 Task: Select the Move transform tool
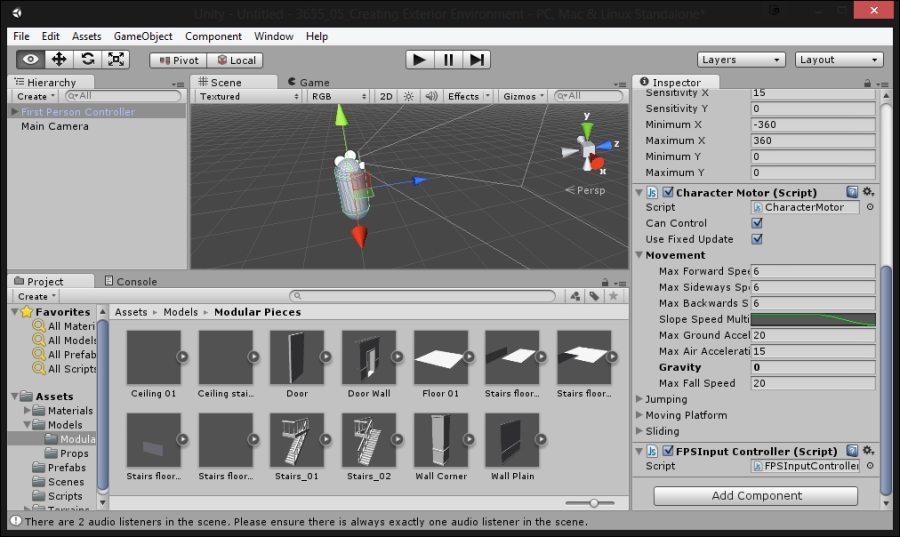59,59
